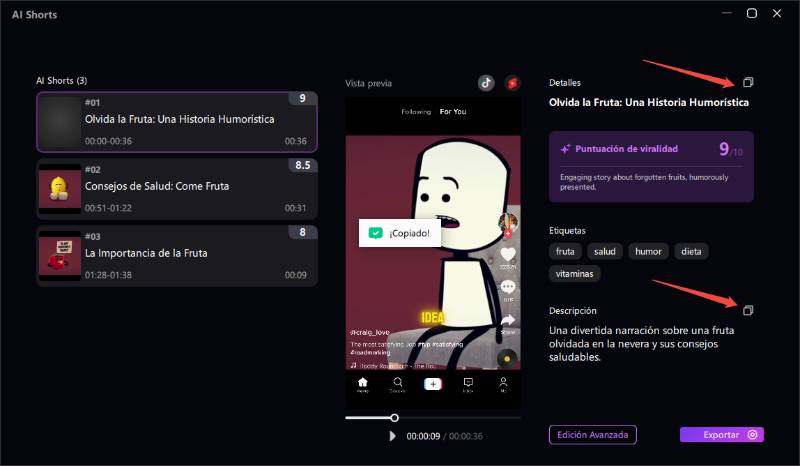Play the short preview video
This screenshot has height=466, width=800.
click(393, 436)
